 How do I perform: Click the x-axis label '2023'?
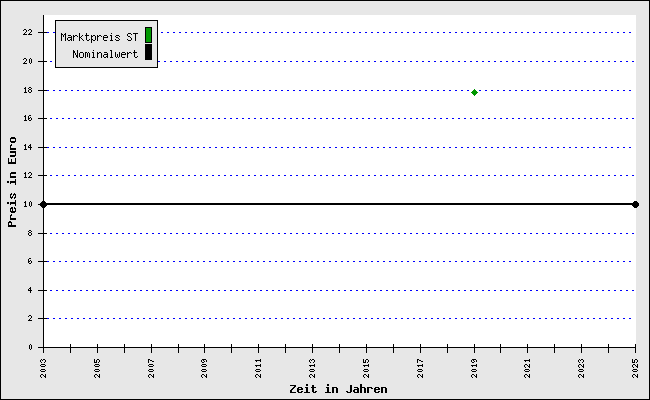(x=581, y=368)
